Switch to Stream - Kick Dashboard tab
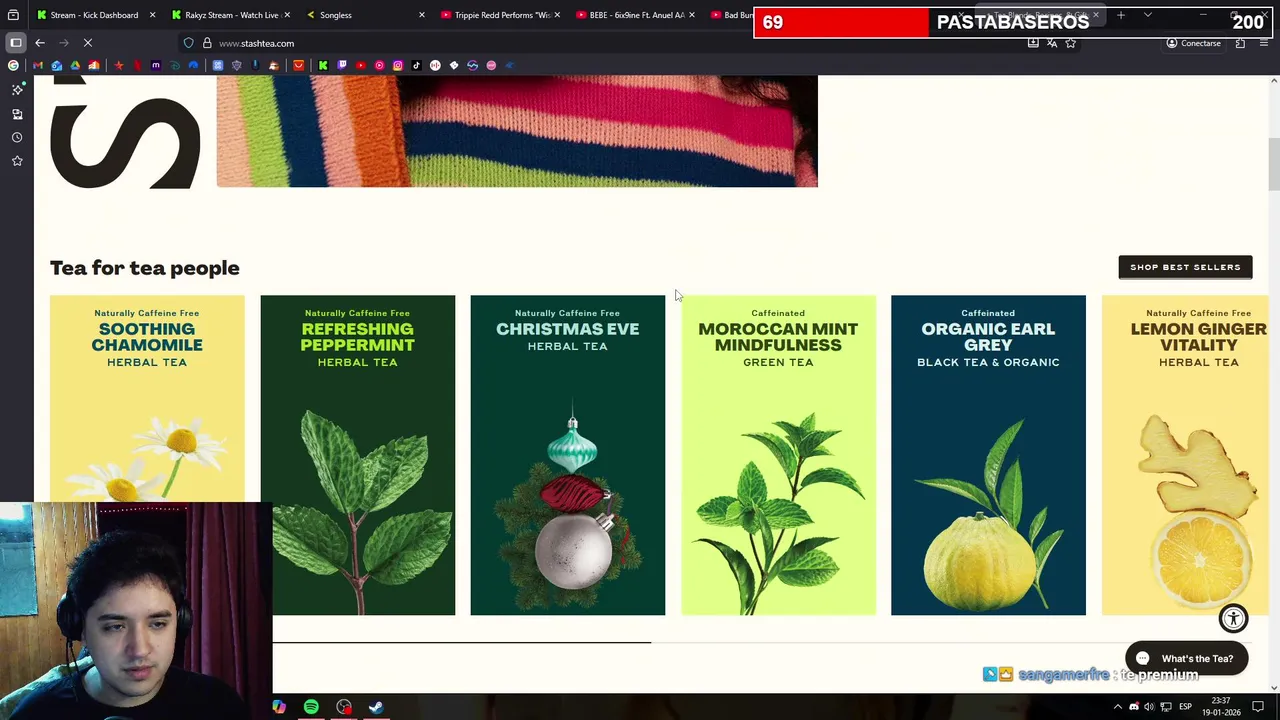 95,15
